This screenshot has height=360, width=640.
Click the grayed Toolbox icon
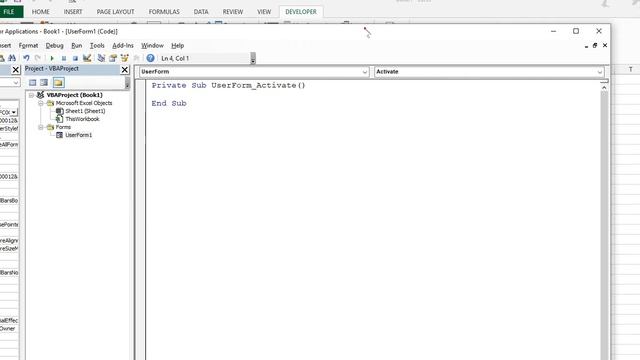(136, 58)
